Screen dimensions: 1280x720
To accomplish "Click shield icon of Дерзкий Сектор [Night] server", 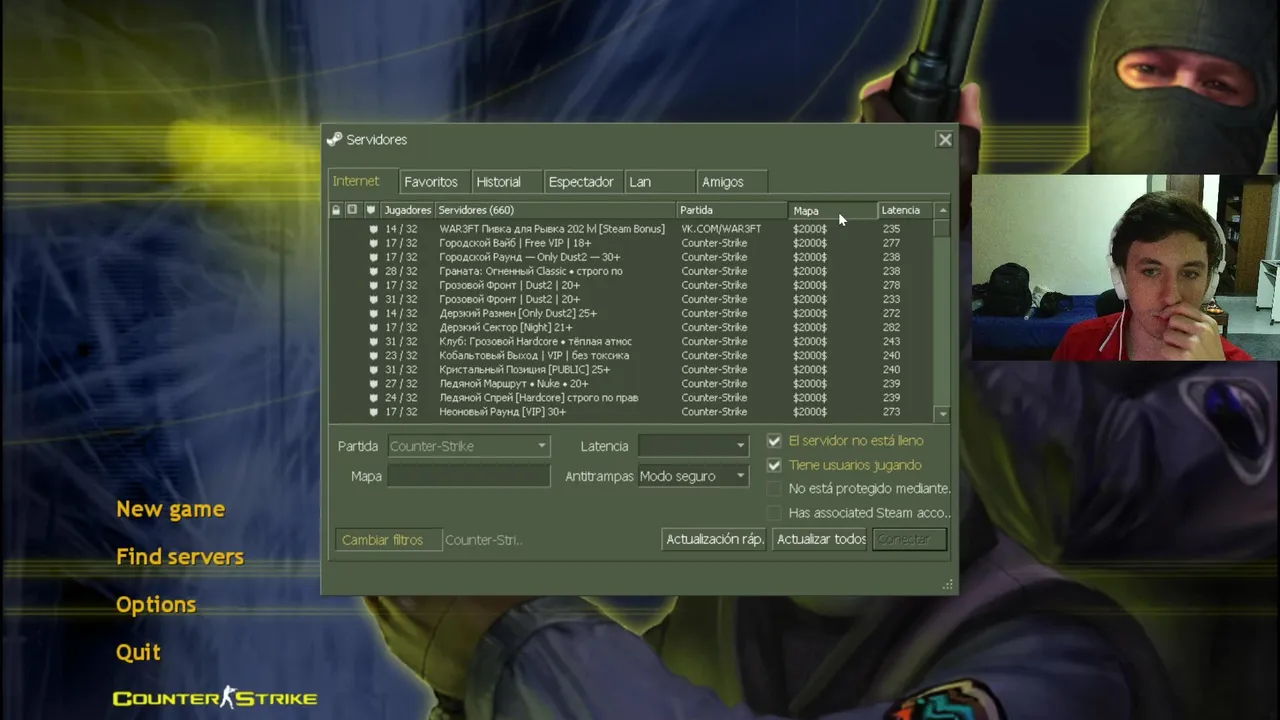I will click(x=373, y=327).
